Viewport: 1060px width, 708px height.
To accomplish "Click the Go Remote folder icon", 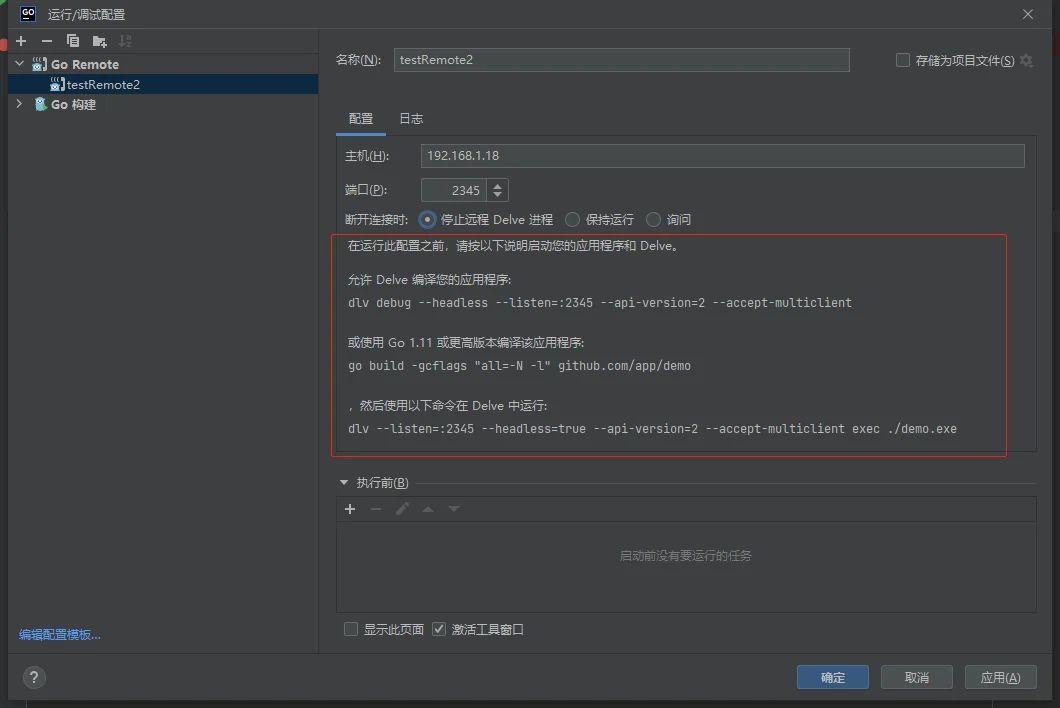I will coord(39,64).
